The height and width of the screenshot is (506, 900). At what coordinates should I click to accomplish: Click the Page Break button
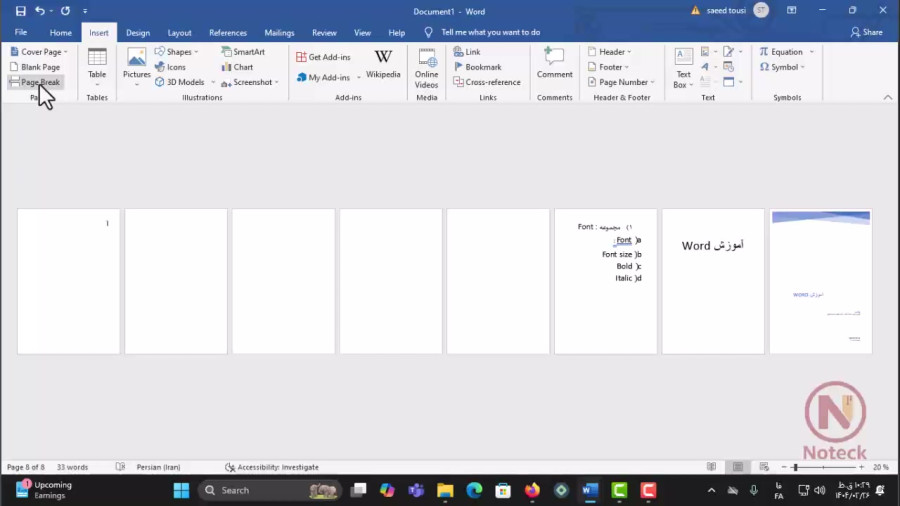(x=35, y=82)
